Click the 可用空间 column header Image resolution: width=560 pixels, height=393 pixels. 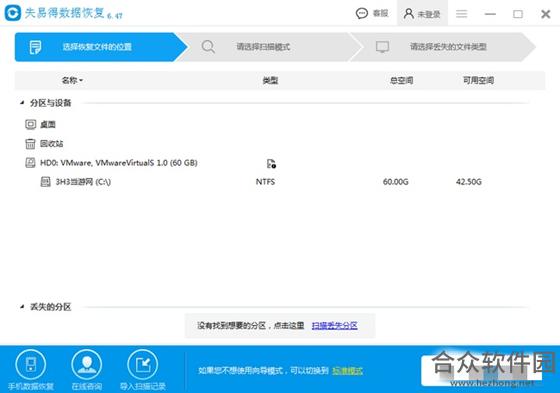tap(478, 80)
